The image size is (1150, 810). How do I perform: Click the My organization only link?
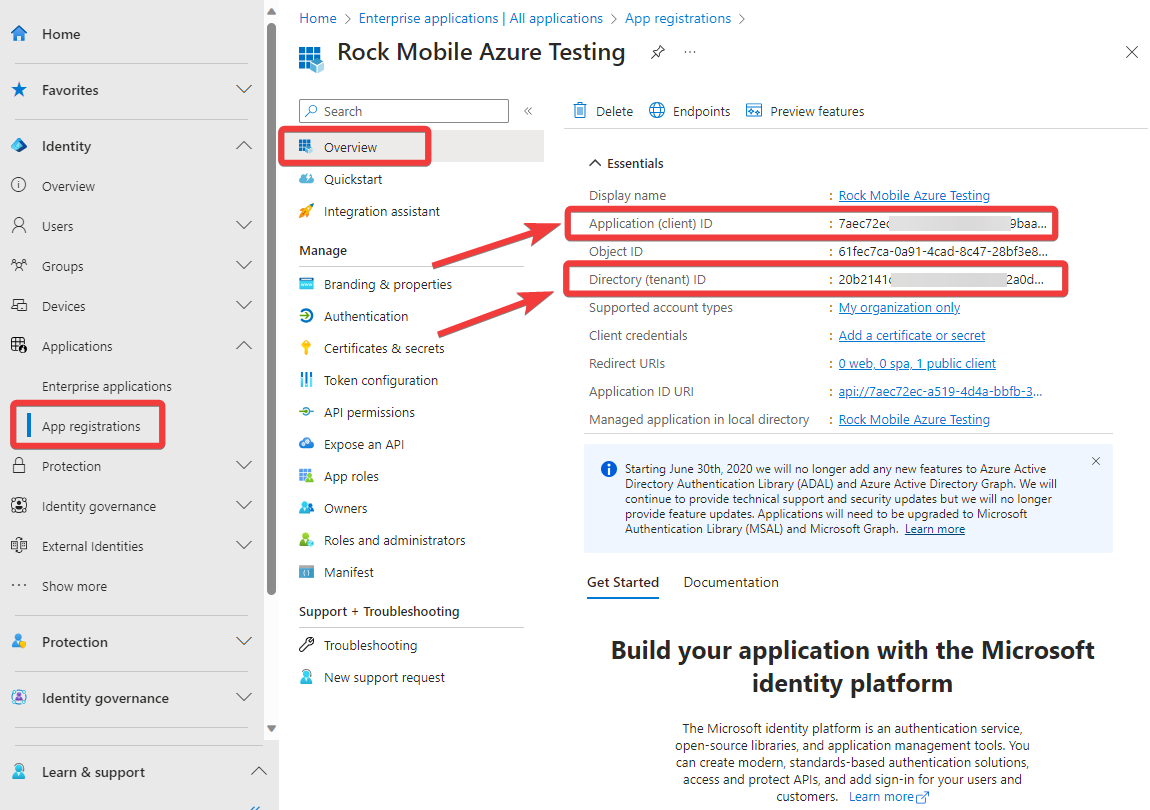point(899,307)
